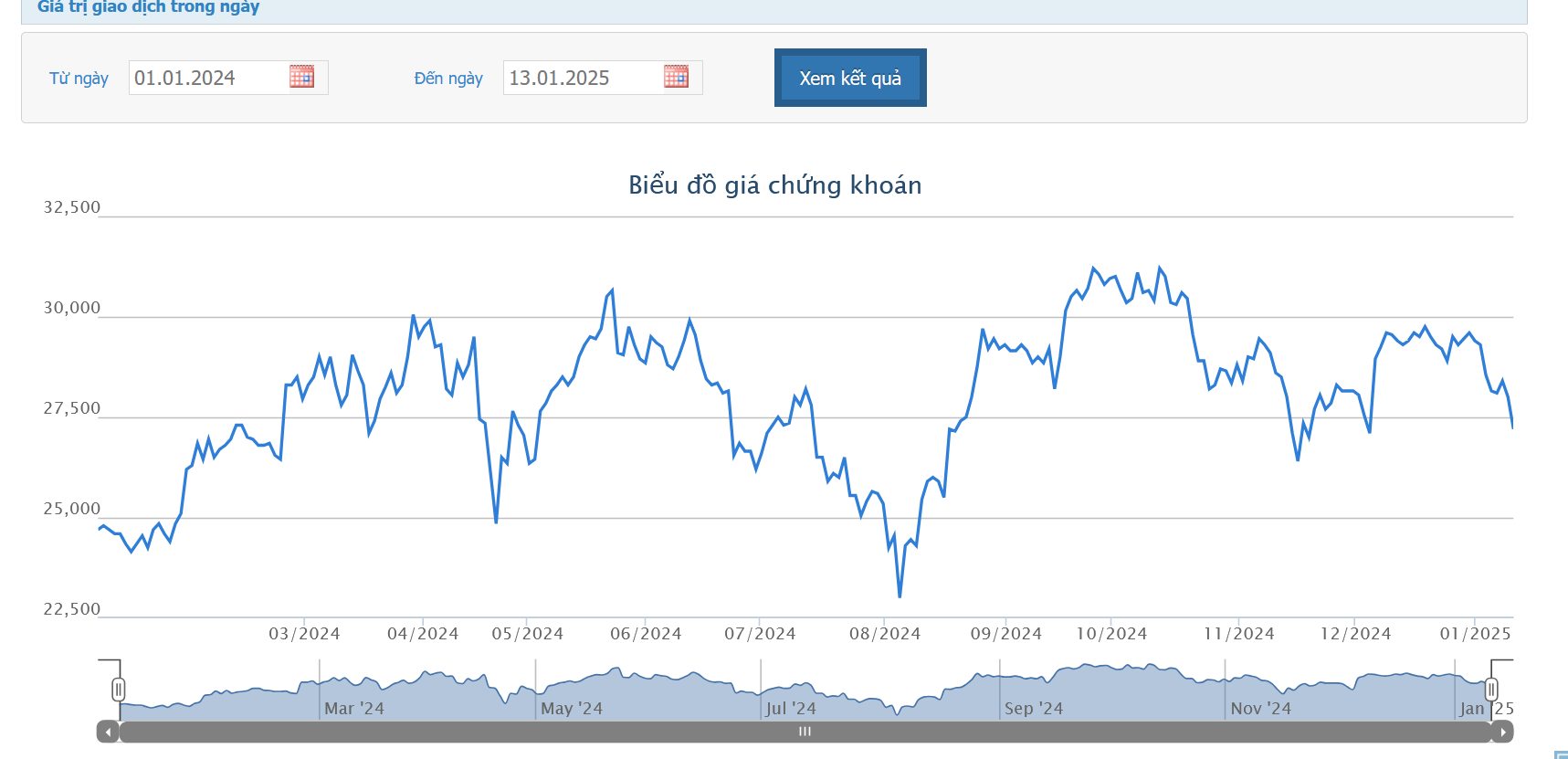Image resolution: width=1568 pixels, height=759 pixels.
Task: Open calendar picker for Từ ngày field
Action: pyautogui.click(x=301, y=77)
